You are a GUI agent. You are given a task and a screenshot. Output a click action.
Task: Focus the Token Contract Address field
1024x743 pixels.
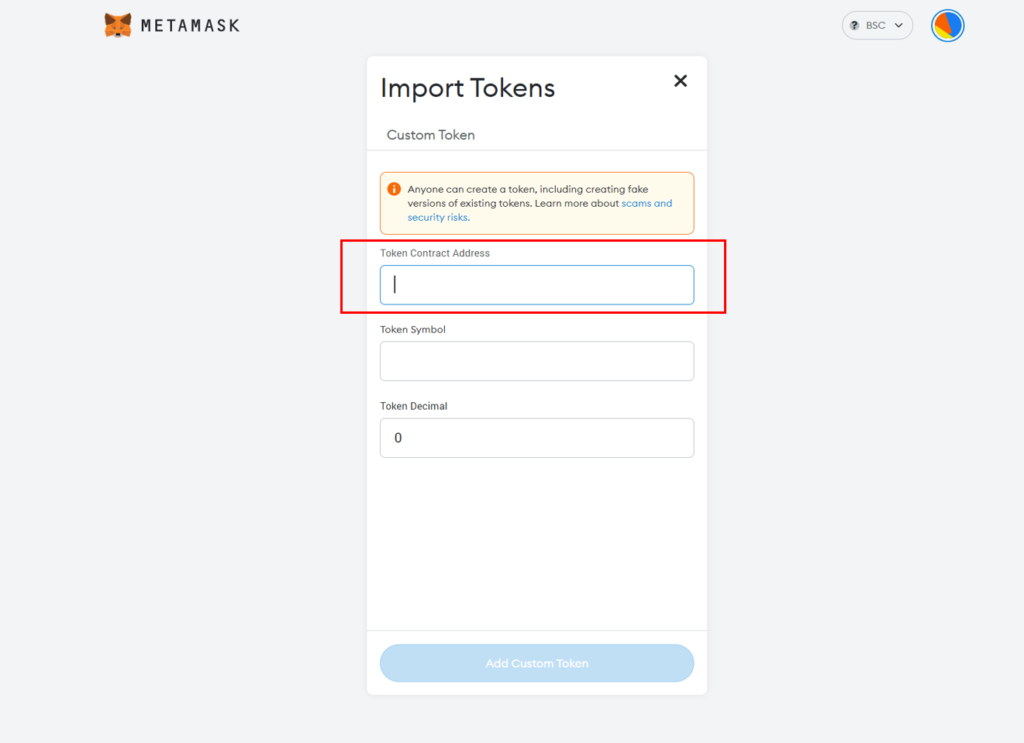click(x=537, y=285)
